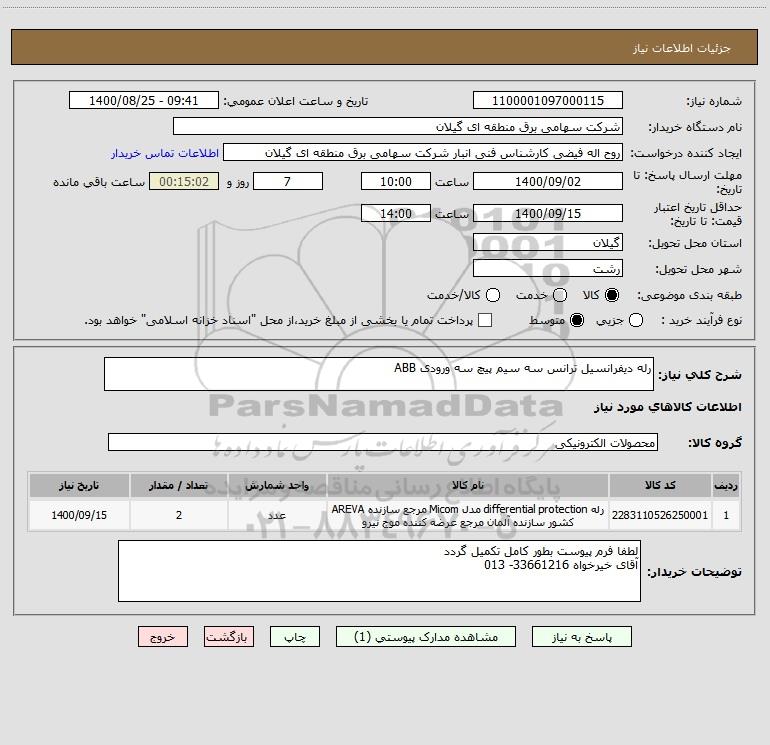
Task: Click the differential protection product name cell
Action: coord(468,515)
